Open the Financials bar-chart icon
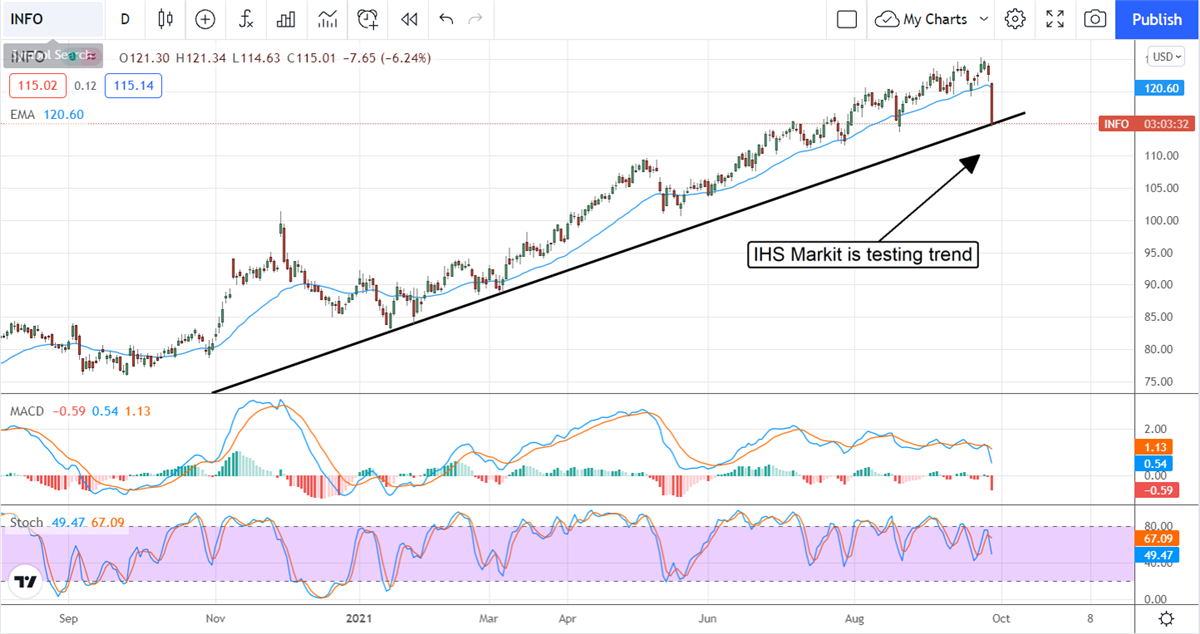This screenshot has height=634, width=1200. [x=286, y=19]
